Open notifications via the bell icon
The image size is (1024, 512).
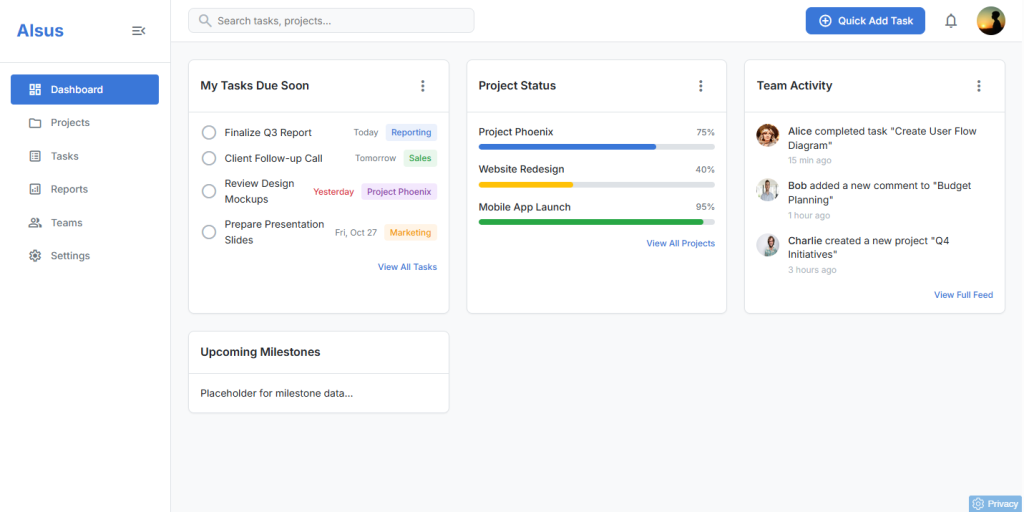click(951, 21)
